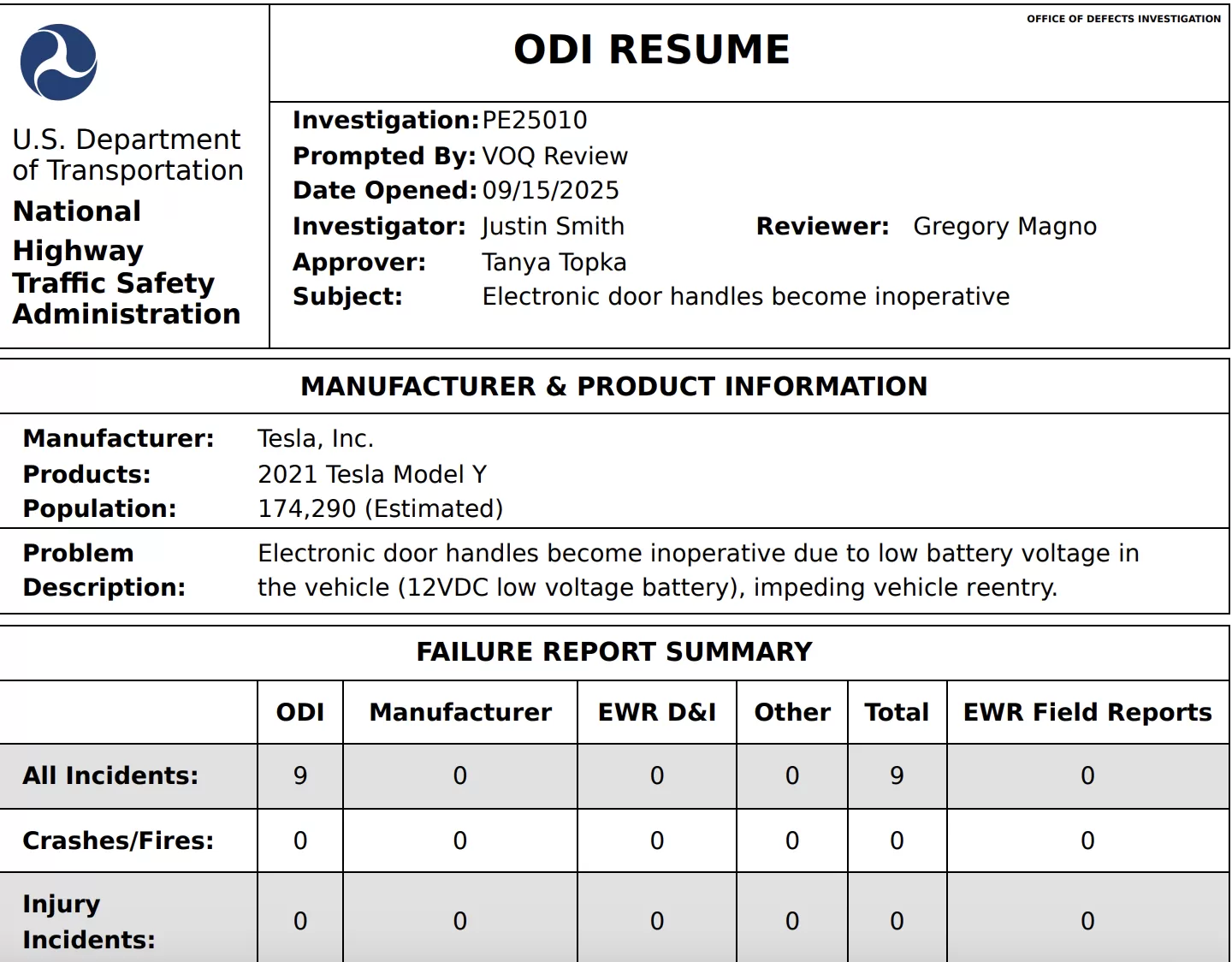Select the Manufacturer column header in table

[x=460, y=713]
